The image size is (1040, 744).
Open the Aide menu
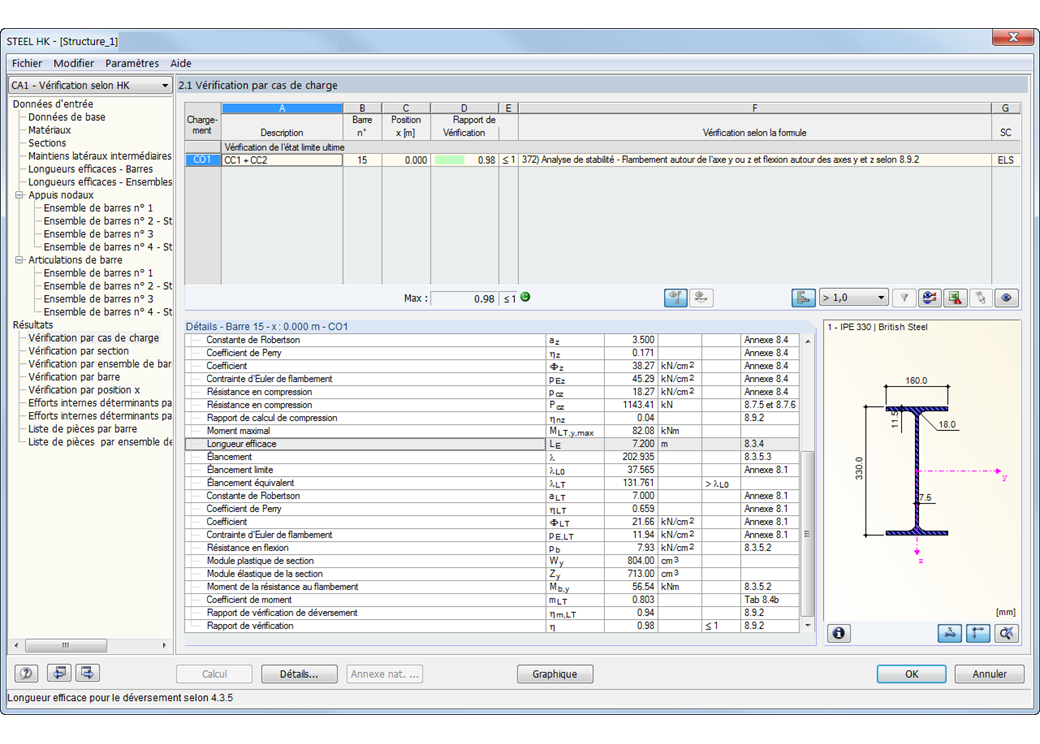(180, 63)
